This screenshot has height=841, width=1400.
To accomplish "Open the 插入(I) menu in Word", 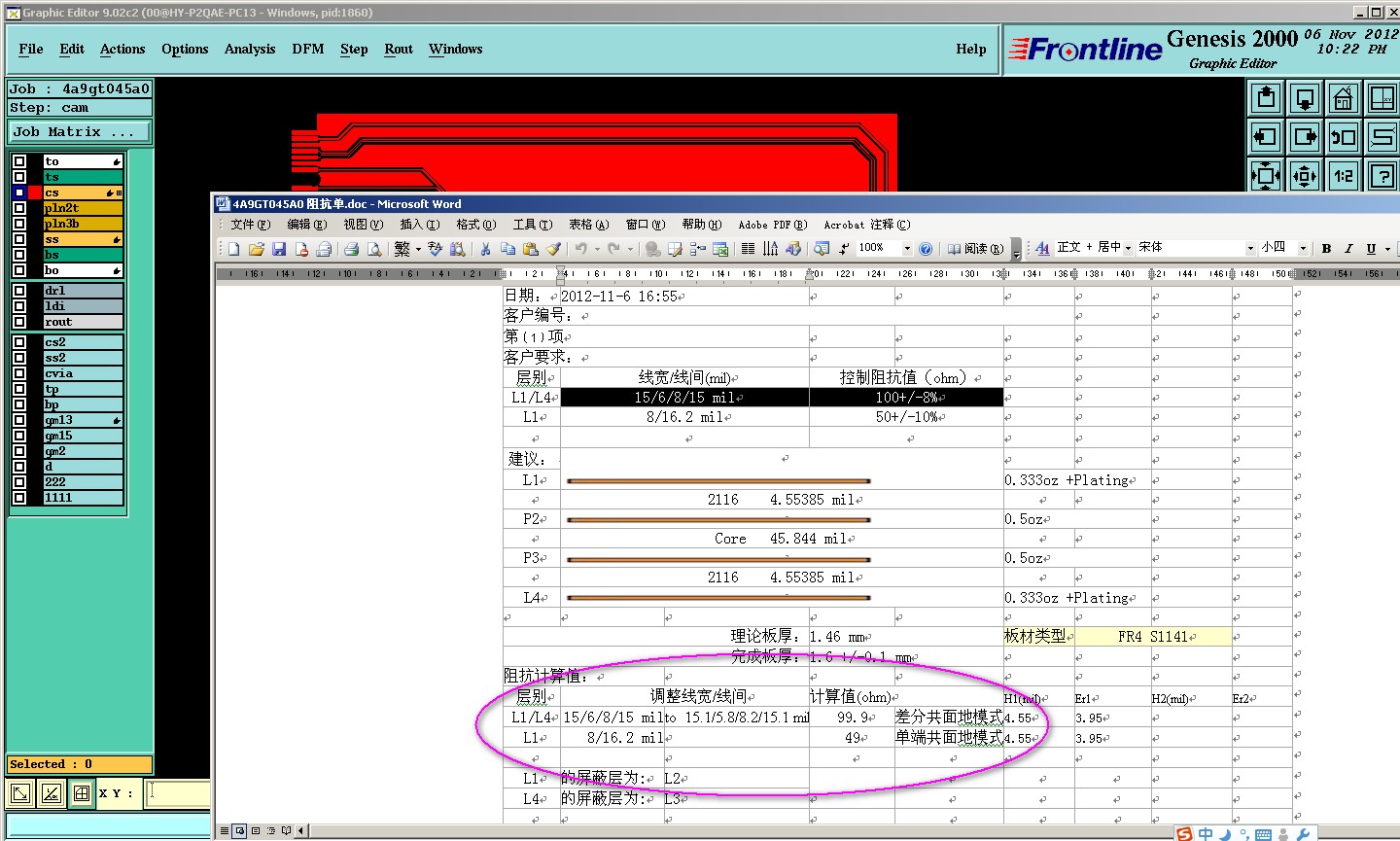I will [420, 225].
